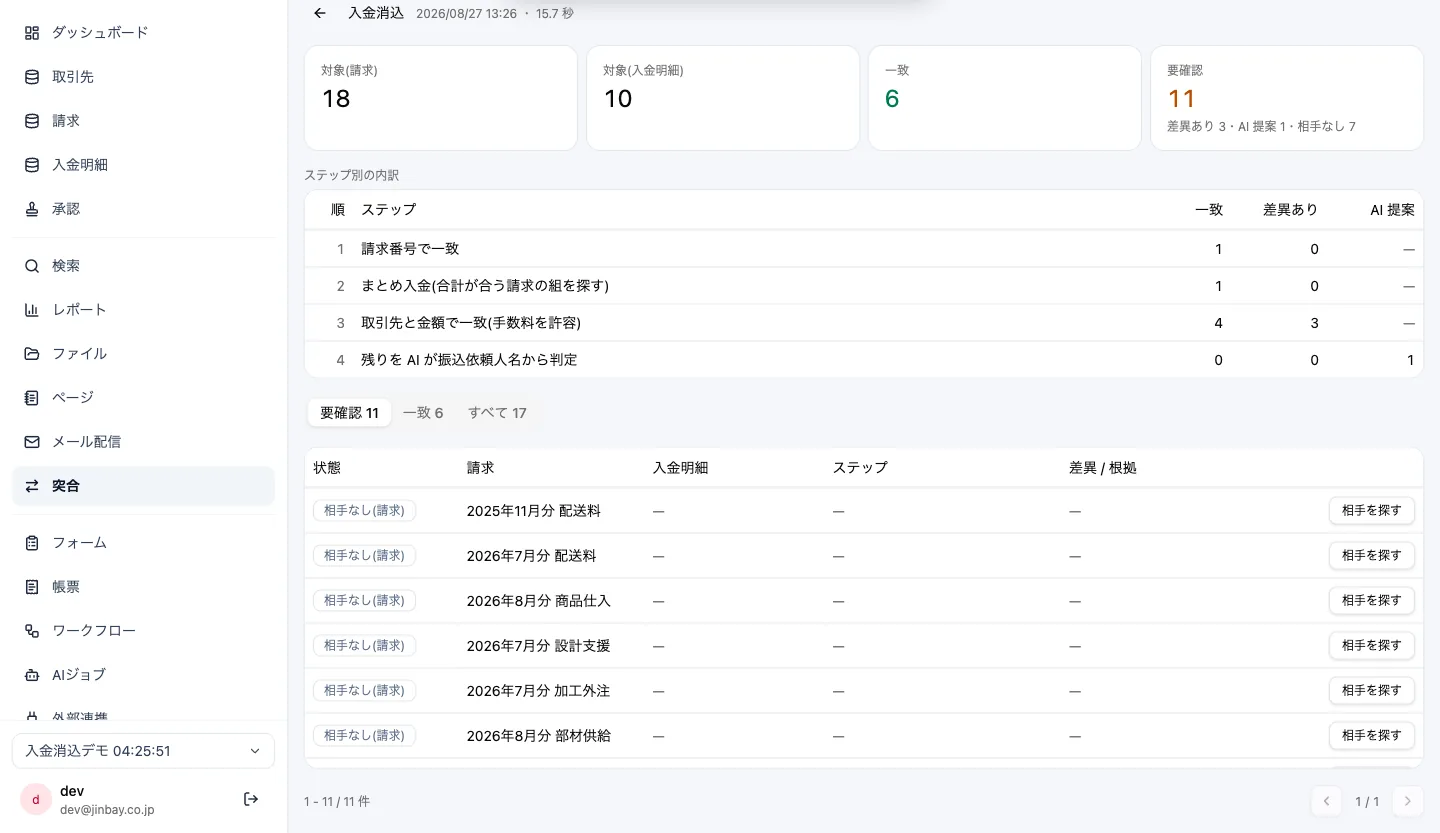This screenshot has width=1440, height=833.
Task: Click the 差異 / 根拠 column header
Action: click(x=1102, y=468)
